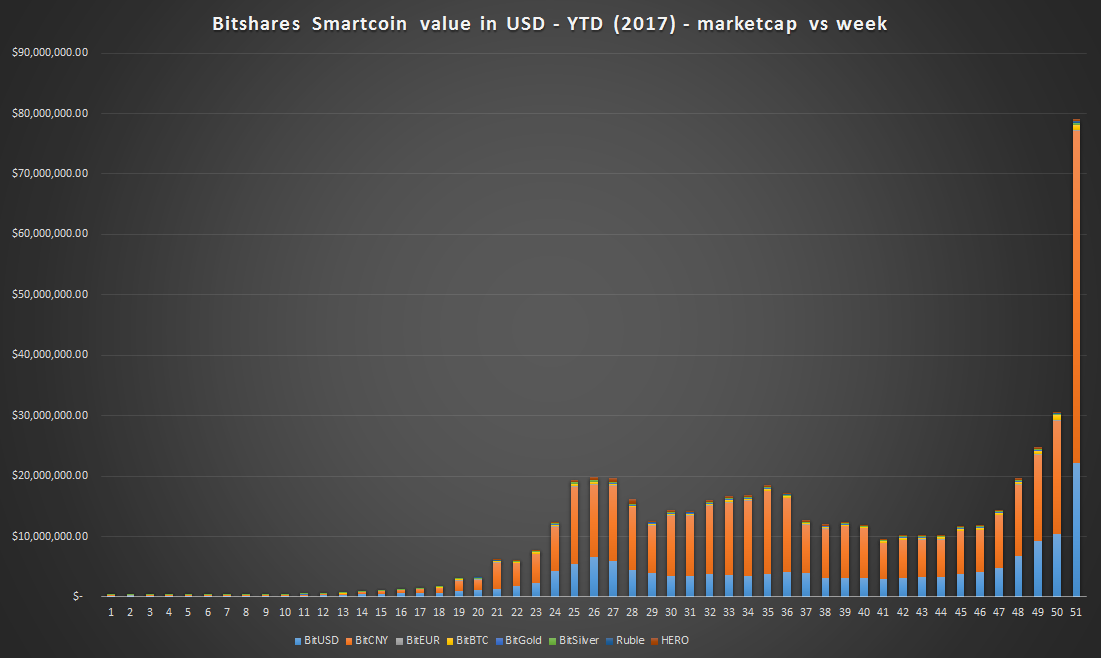Viewport: 1101px width, 658px height.
Task: Click week label 10 on horizontal axis
Action: (x=284, y=612)
